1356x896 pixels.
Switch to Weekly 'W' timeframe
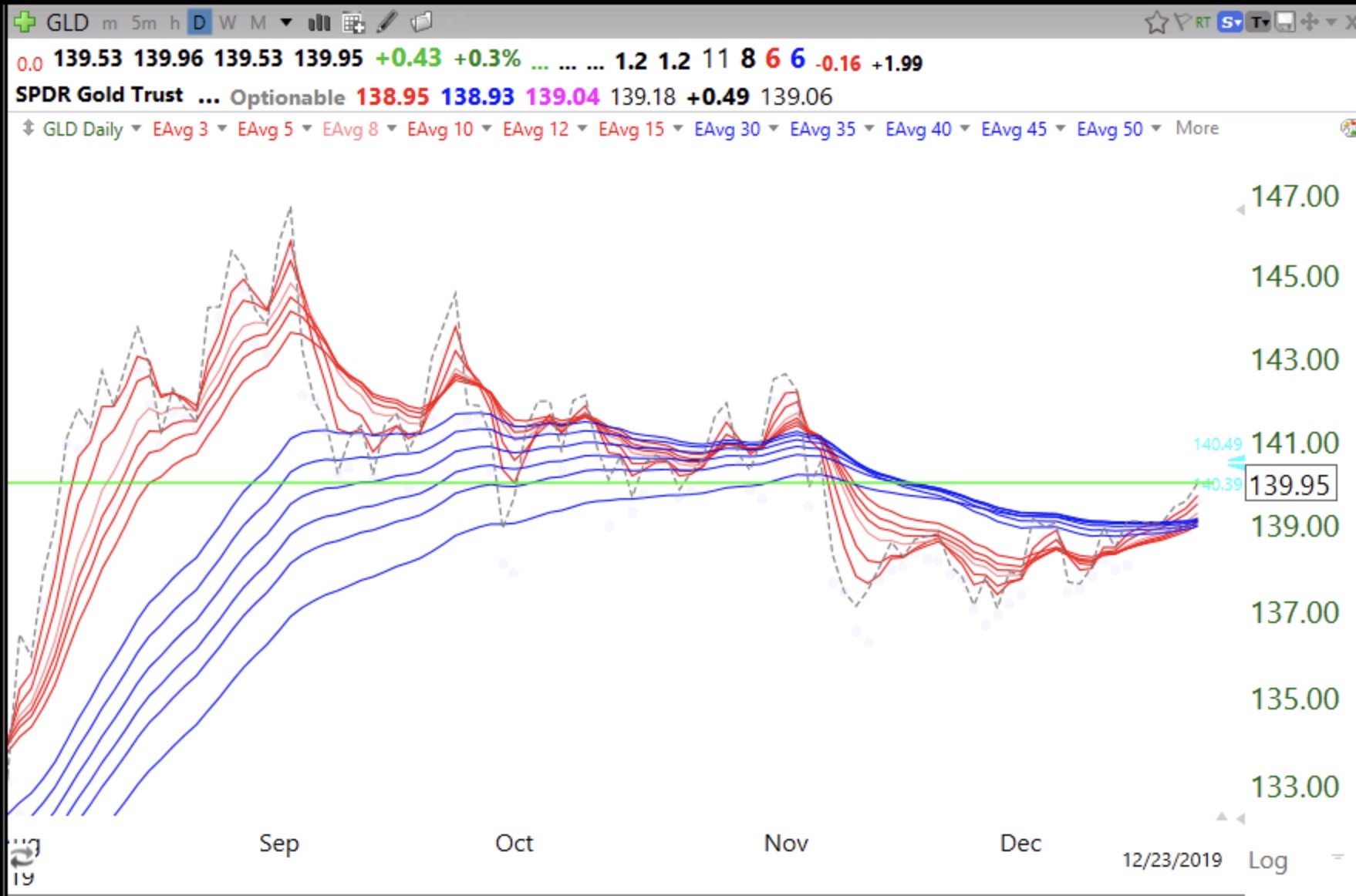tap(228, 23)
